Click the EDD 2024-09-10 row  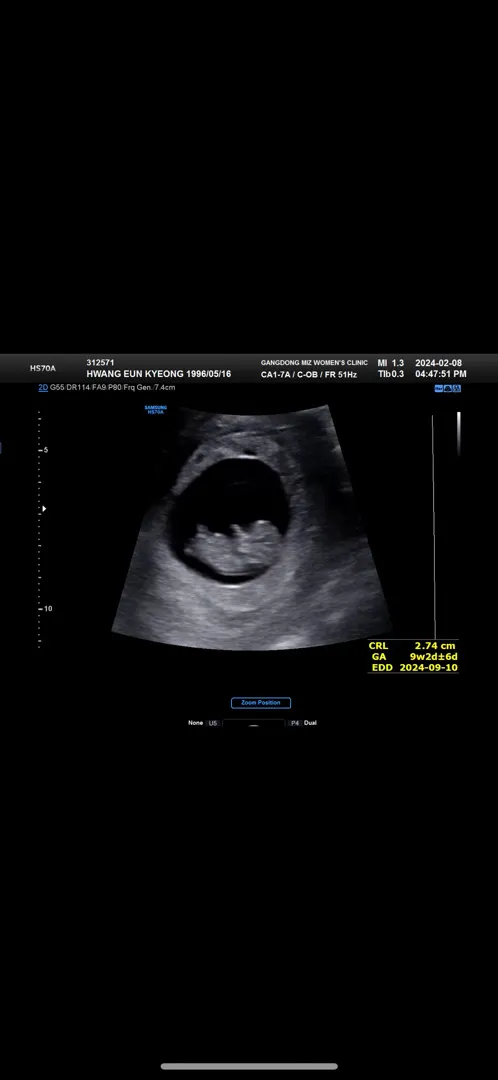pyautogui.click(x=414, y=667)
